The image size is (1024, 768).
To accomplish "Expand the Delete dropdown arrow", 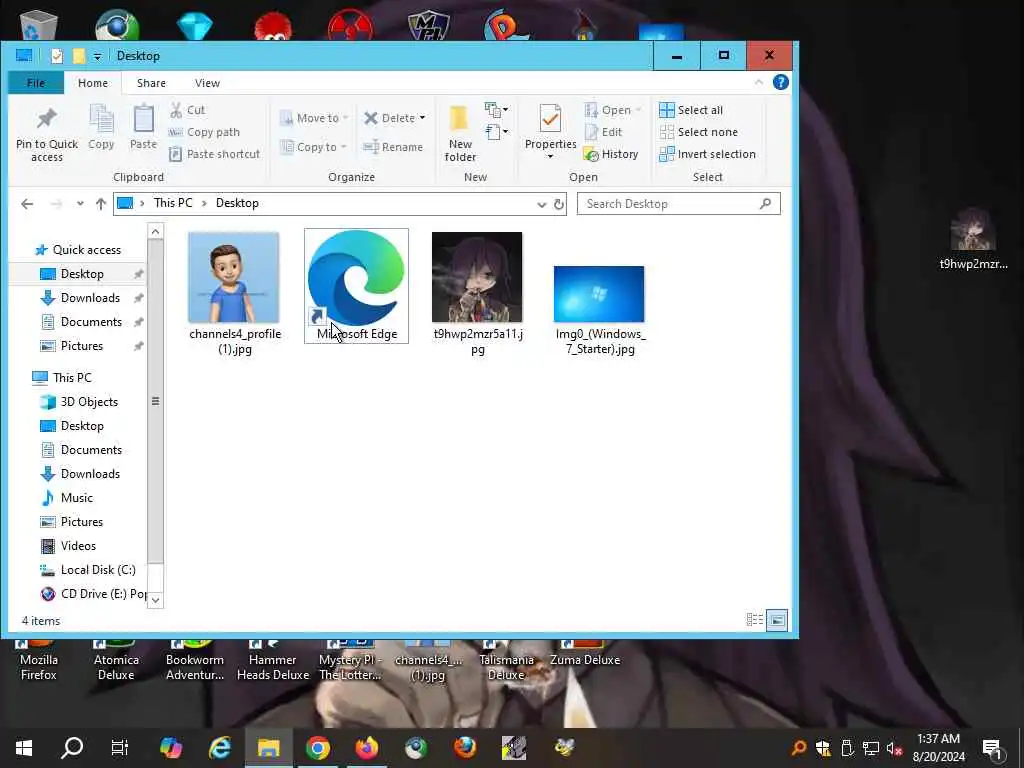I will 423,118.
